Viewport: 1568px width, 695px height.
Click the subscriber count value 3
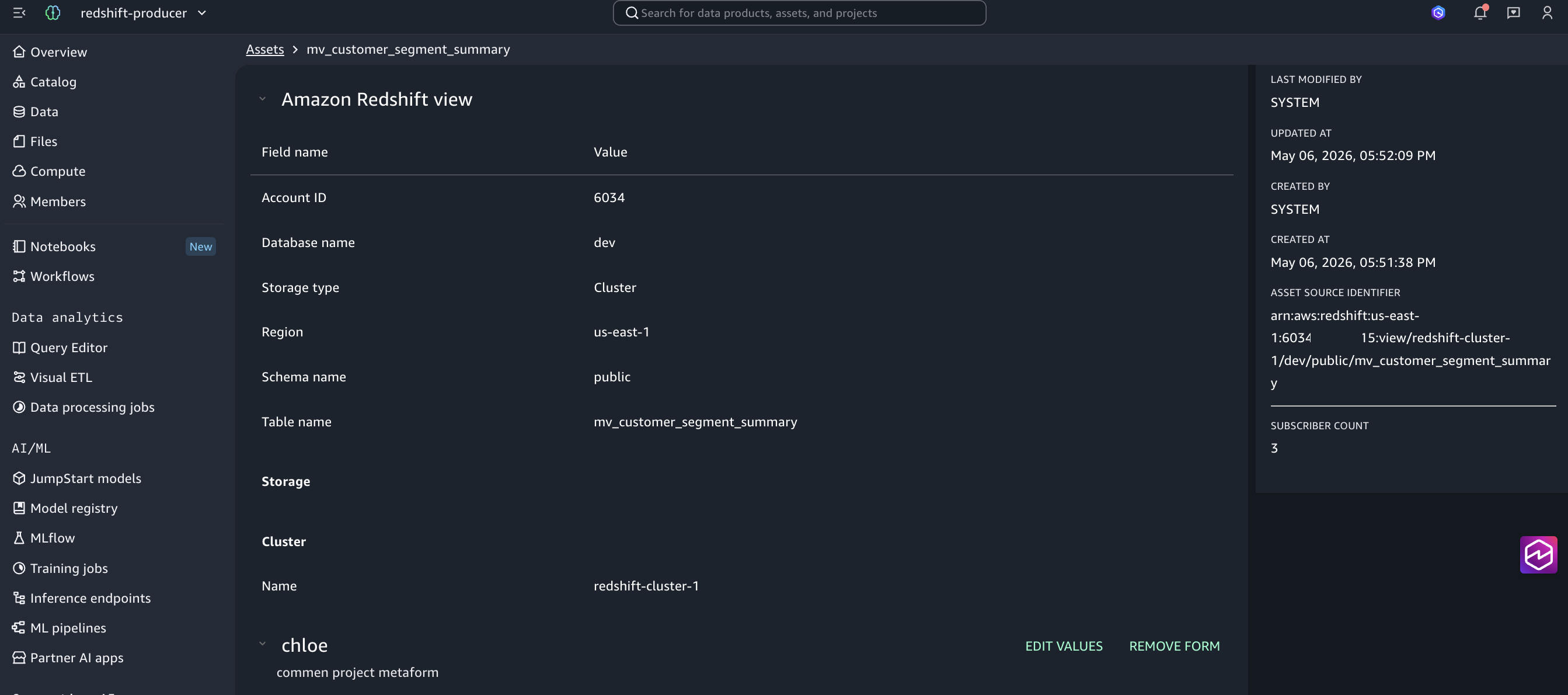pyautogui.click(x=1274, y=449)
